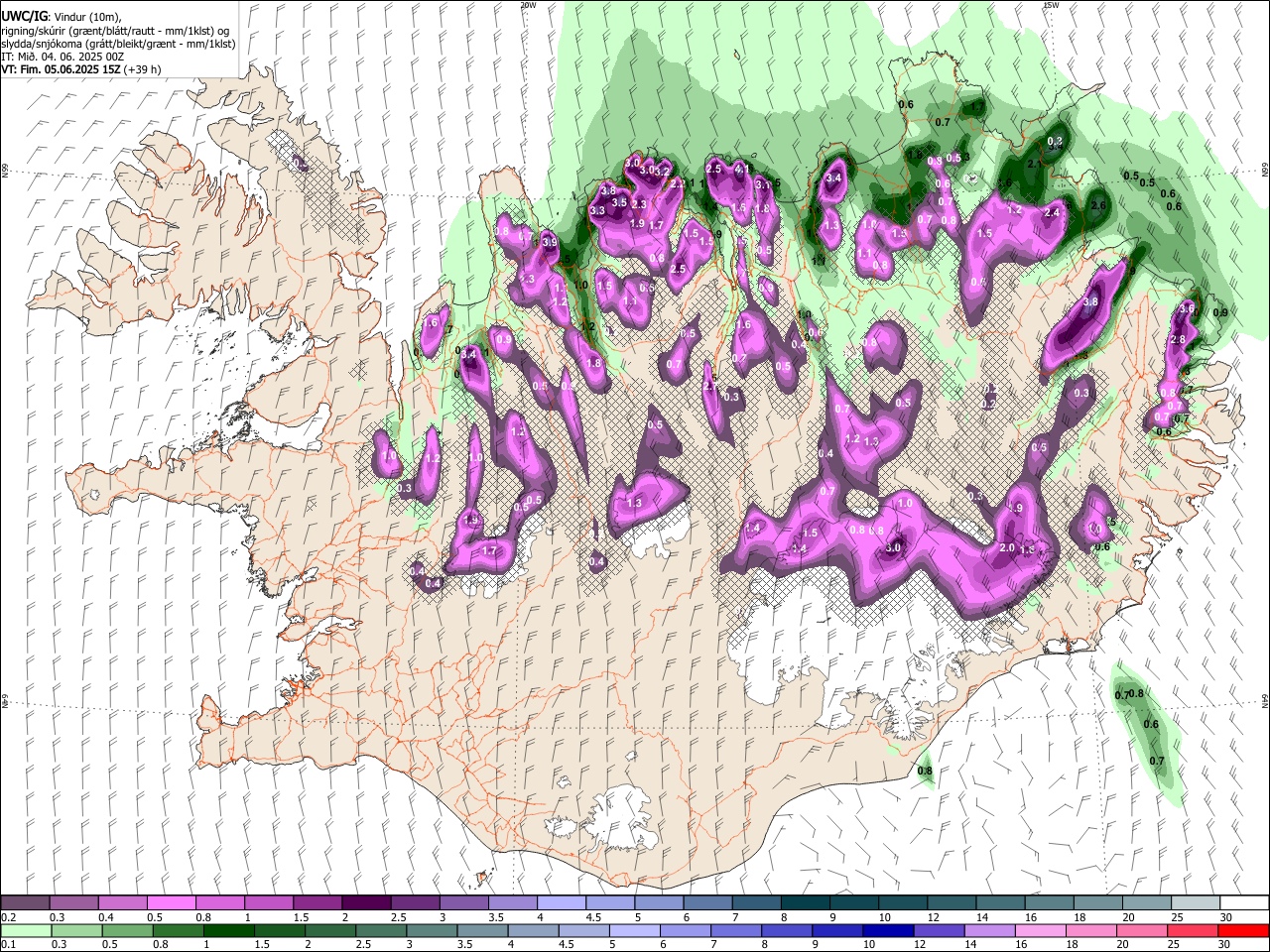Click the 3.3 snowfall value in the north
The width and height of the screenshot is (1270, 952).
point(597,211)
